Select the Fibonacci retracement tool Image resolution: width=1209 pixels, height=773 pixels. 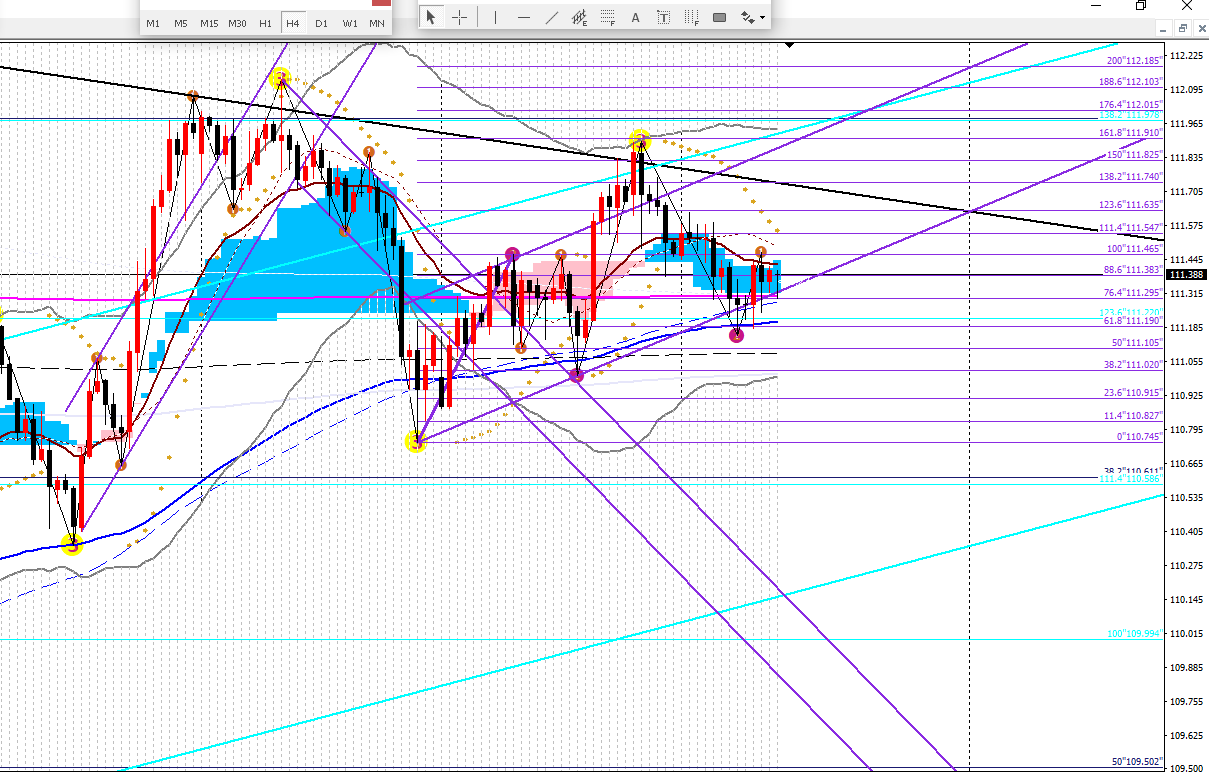[607, 17]
